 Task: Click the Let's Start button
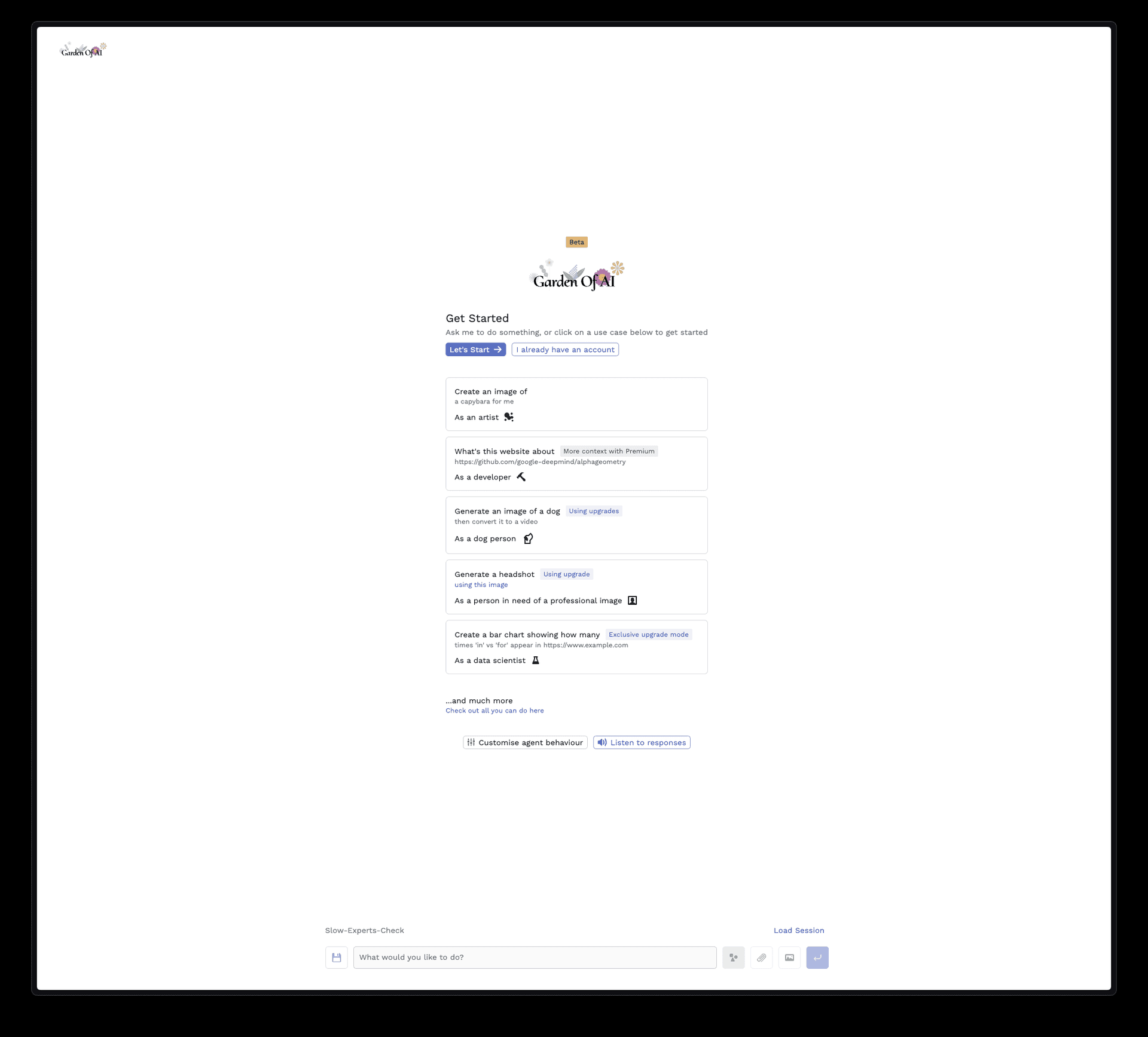click(x=476, y=350)
